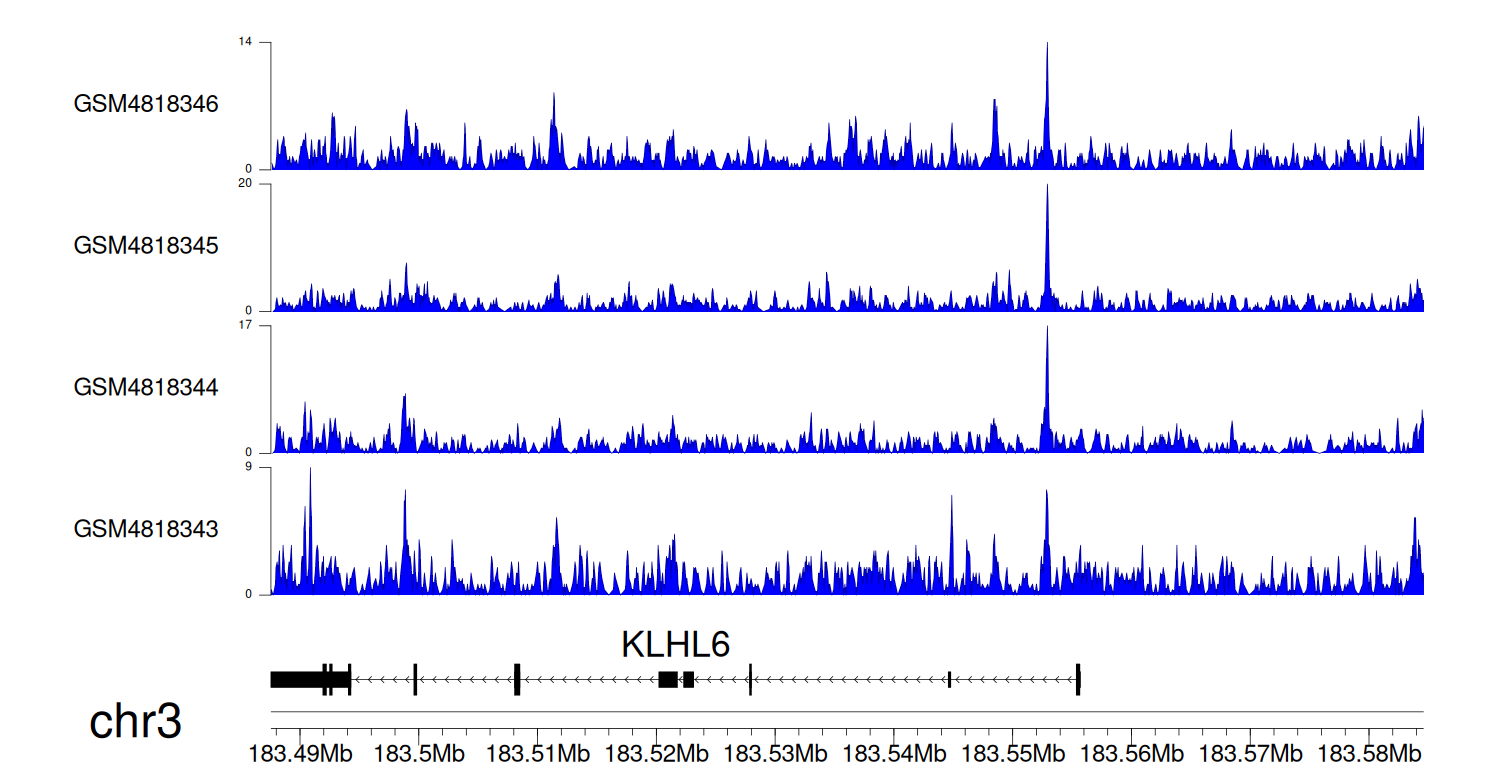Select the large leftmost KLHL6 exon block
The image size is (1500, 780).
click(x=296, y=680)
